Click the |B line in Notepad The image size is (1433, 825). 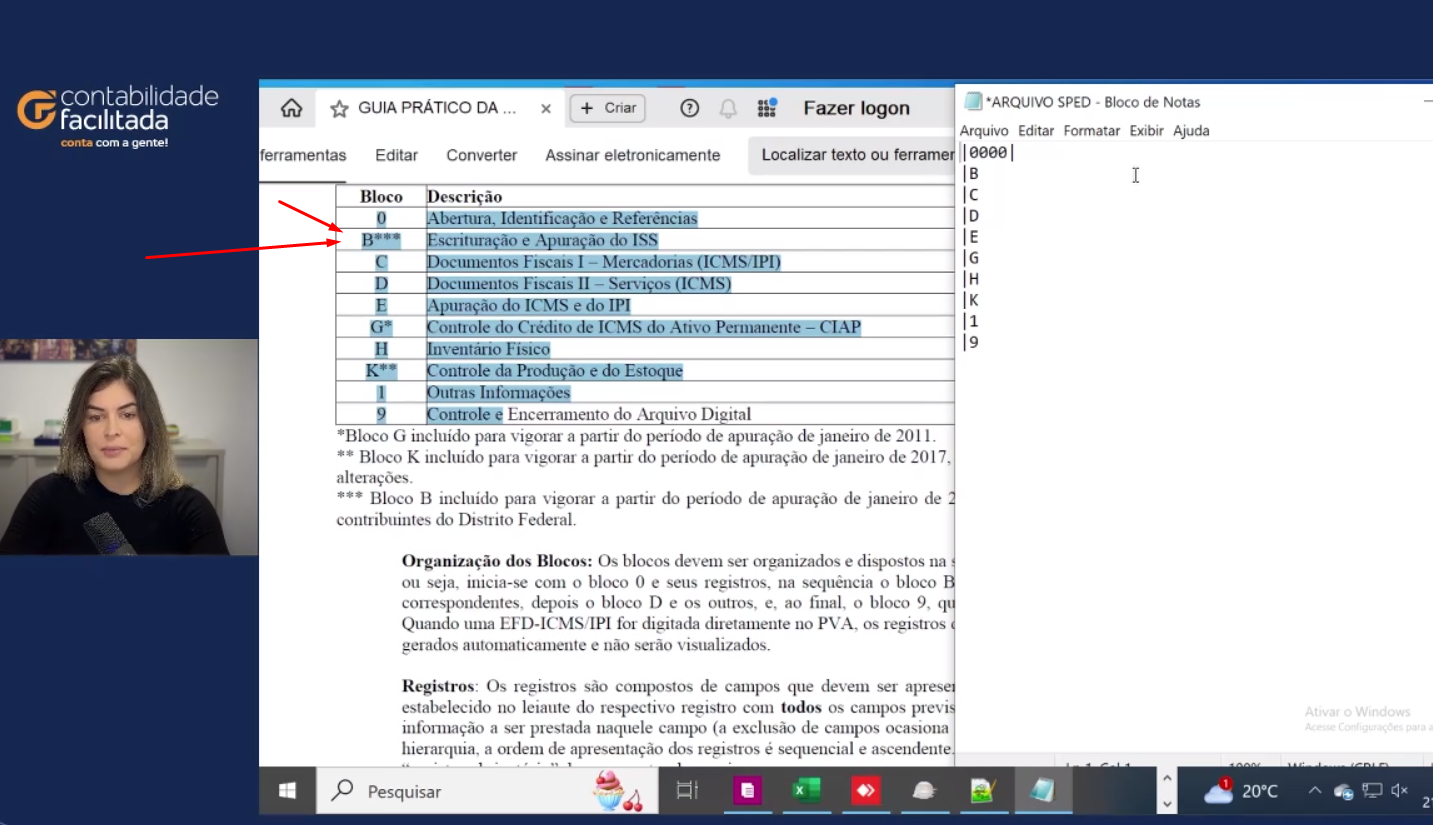click(x=970, y=174)
